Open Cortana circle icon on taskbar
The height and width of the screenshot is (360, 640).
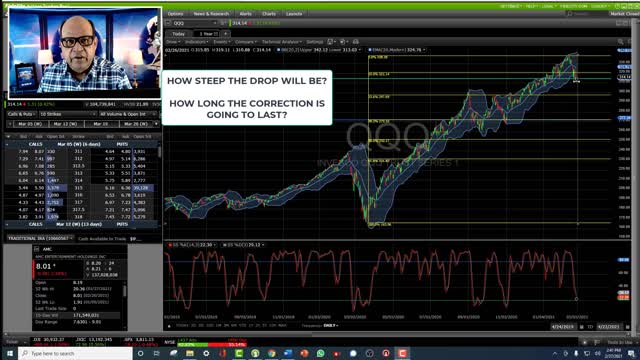pos(141,353)
